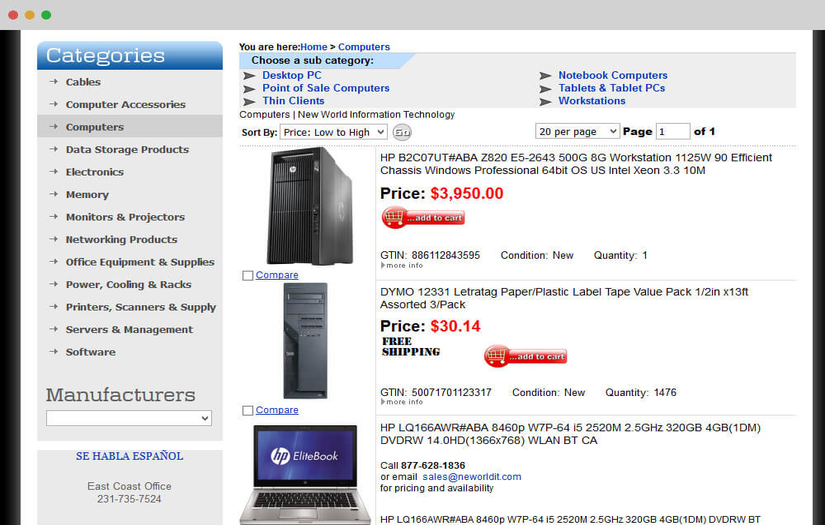825x525 pixels.
Task: Click the arrow icon next to Cables category
Action: 53,82
